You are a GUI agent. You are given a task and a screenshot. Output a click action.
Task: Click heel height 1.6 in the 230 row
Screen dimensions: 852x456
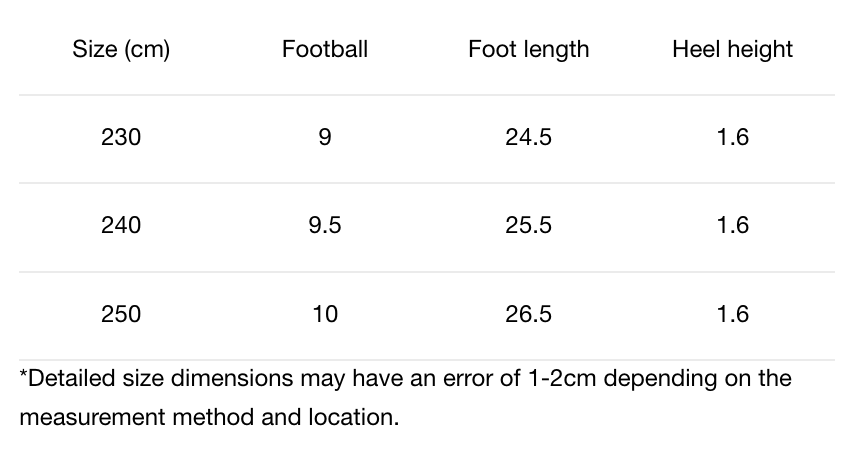point(732,138)
